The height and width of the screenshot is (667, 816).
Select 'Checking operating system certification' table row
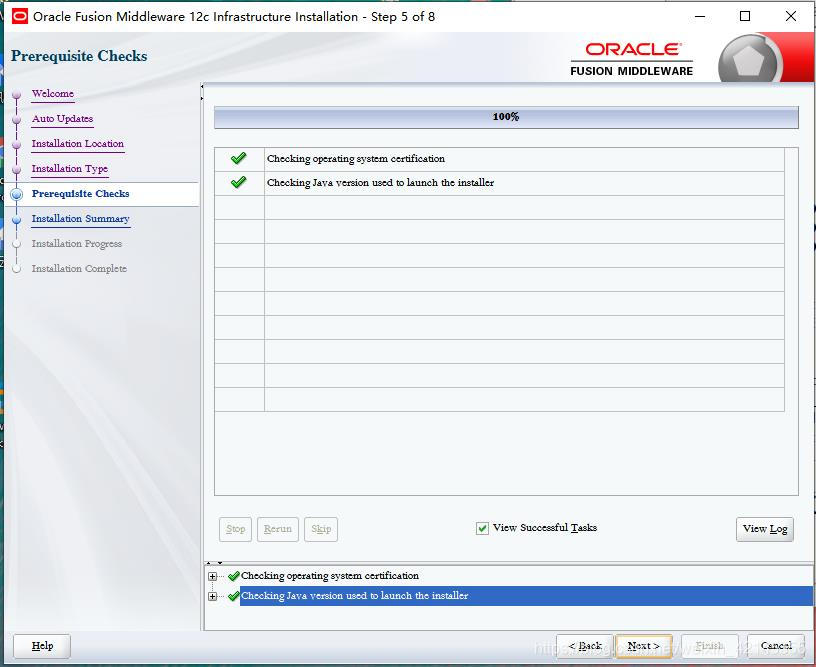point(499,159)
